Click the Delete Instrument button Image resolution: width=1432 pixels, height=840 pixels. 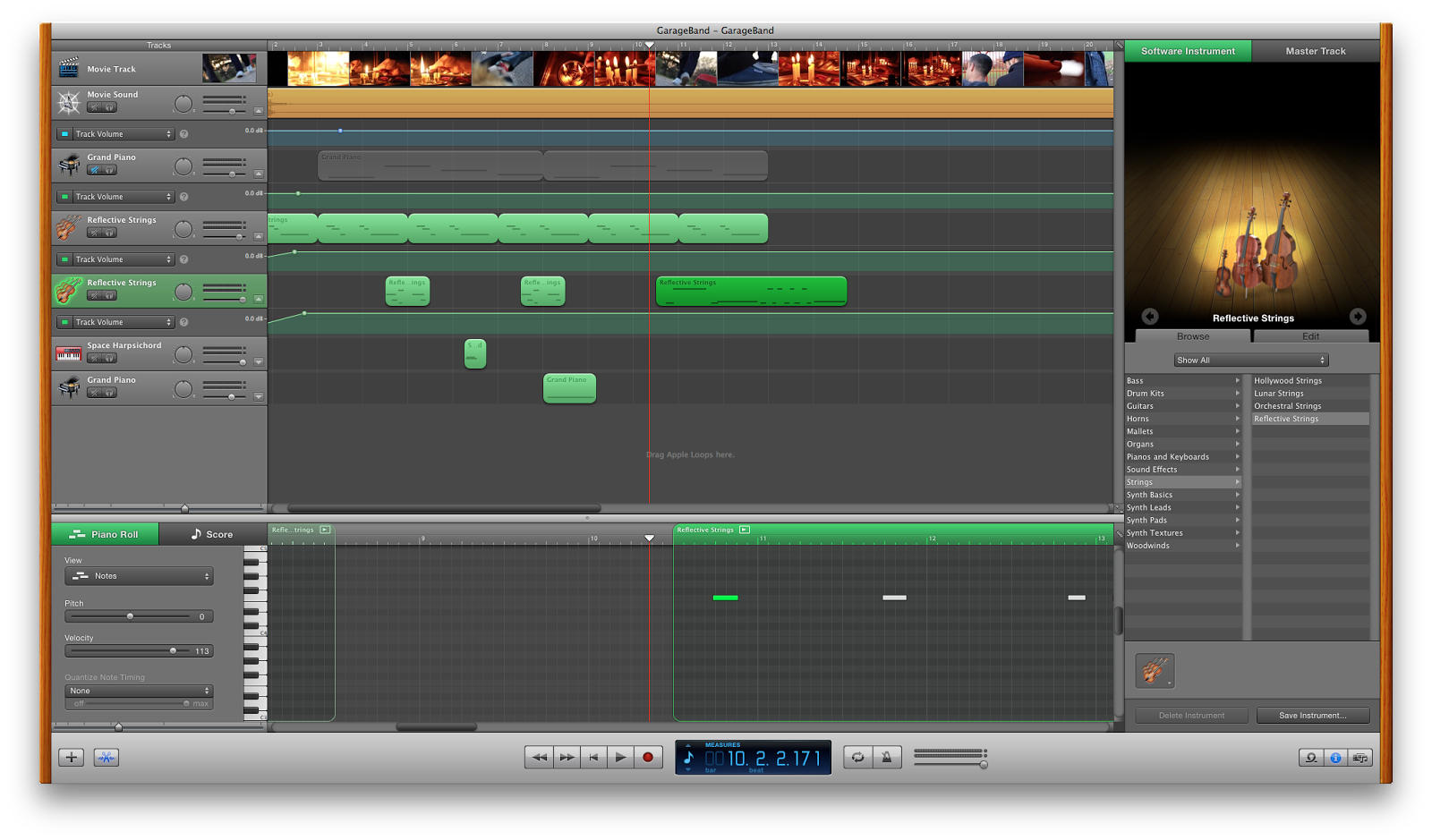[1192, 716]
